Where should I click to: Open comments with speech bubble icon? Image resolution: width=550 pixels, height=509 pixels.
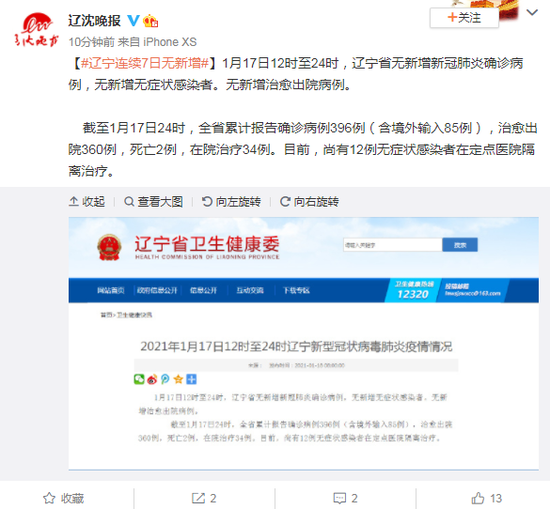click(346, 498)
